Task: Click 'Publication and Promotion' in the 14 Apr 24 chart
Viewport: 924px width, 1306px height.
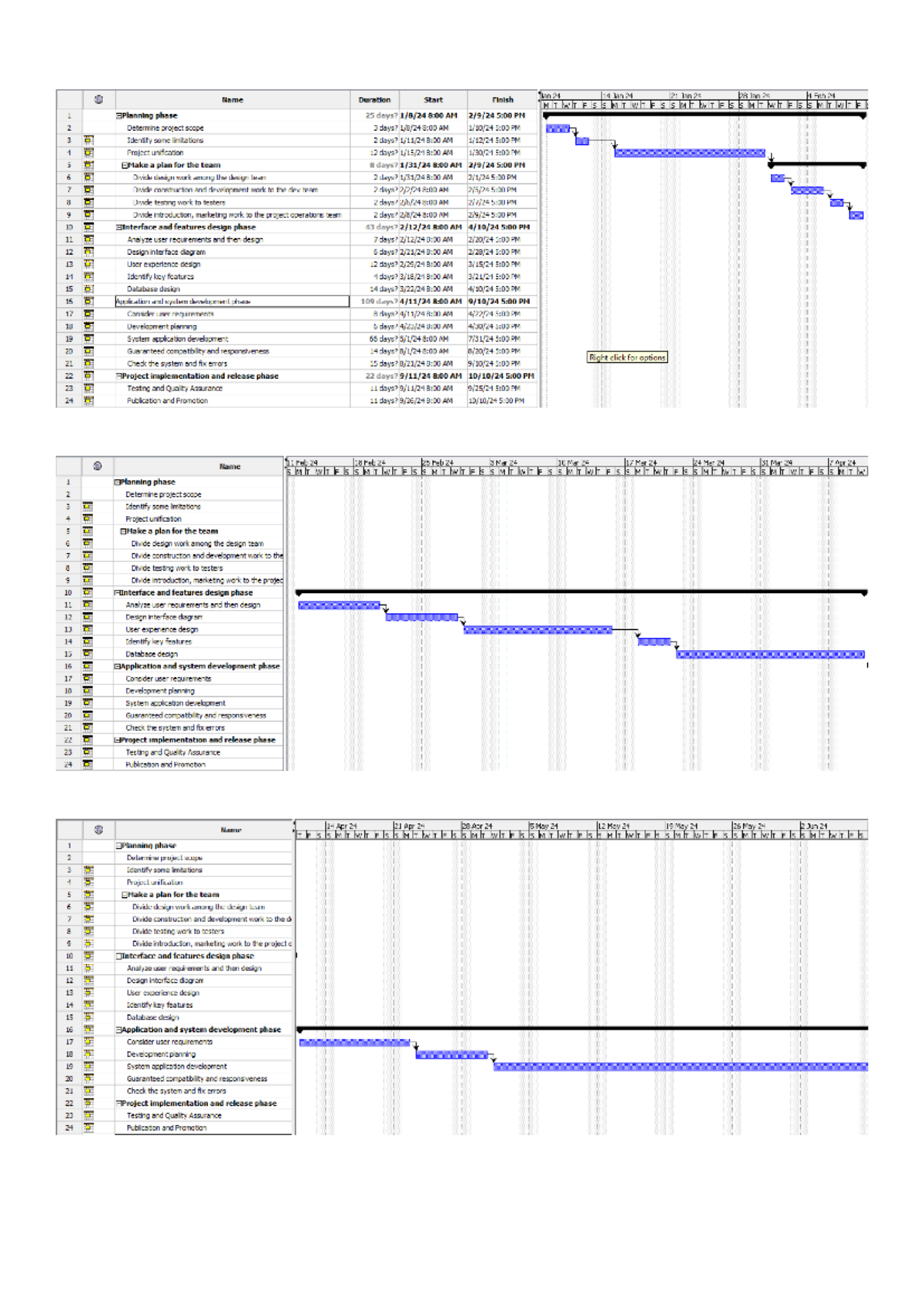Action: [166, 1128]
